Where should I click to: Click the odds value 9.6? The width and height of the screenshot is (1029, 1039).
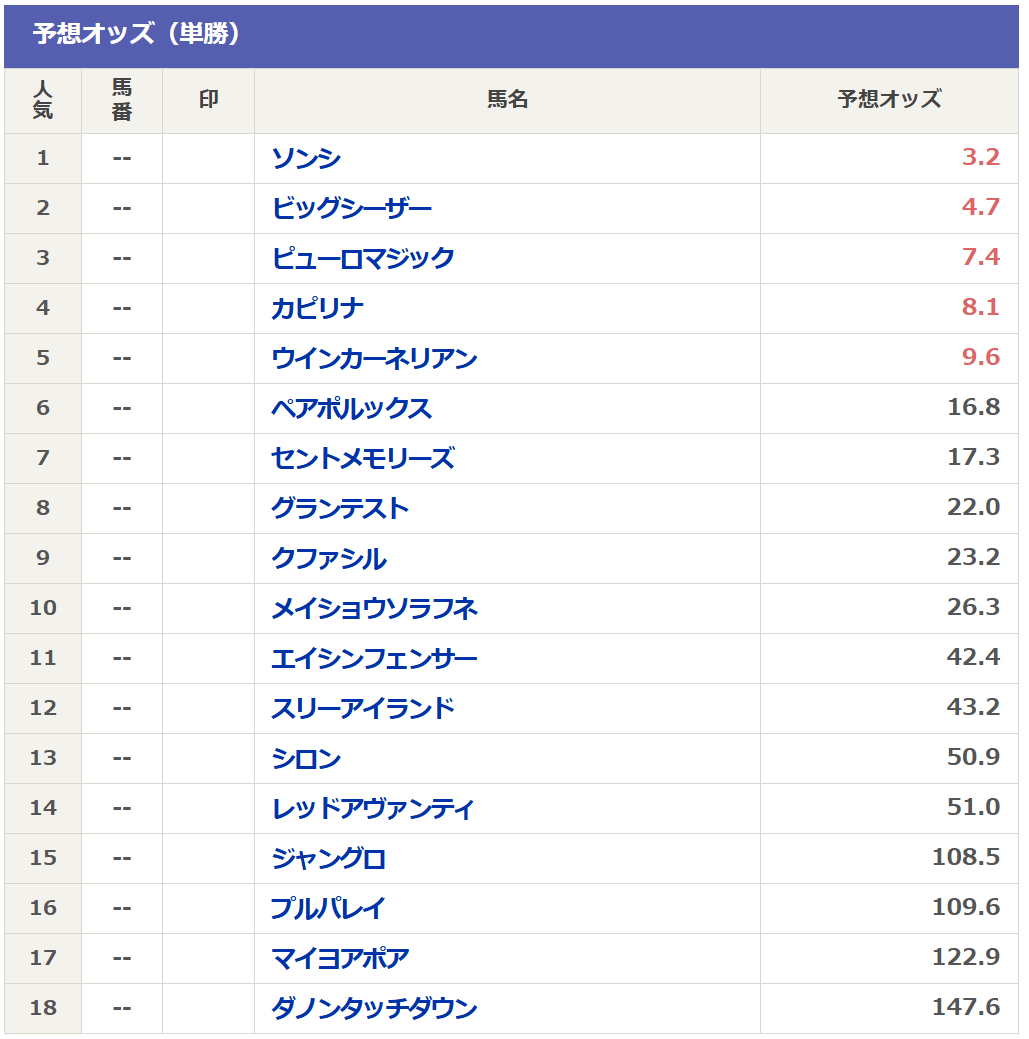point(981,358)
